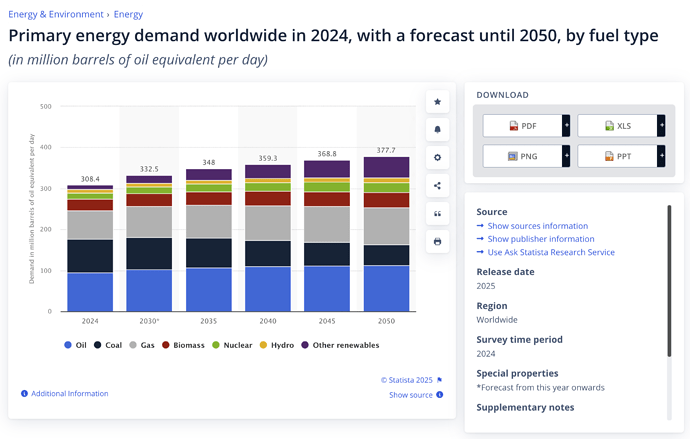
Task: Expand the PDF download plus button
Action: pyautogui.click(x=566, y=126)
